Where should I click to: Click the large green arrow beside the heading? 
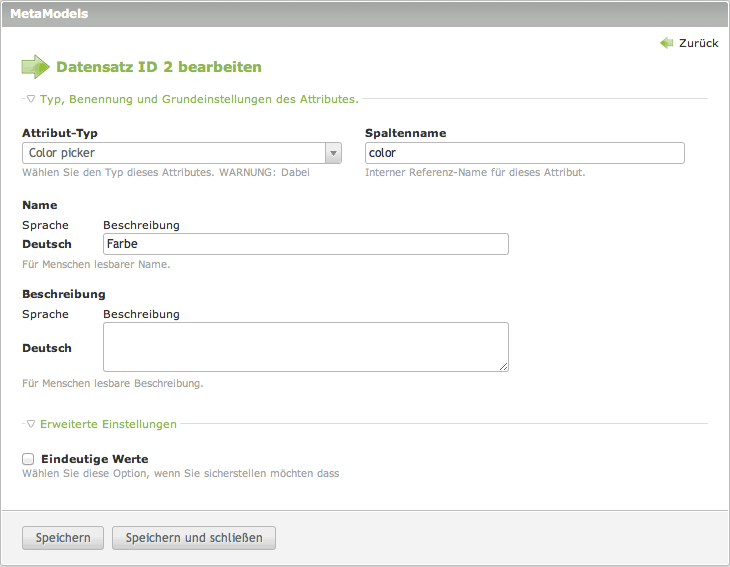(35, 67)
